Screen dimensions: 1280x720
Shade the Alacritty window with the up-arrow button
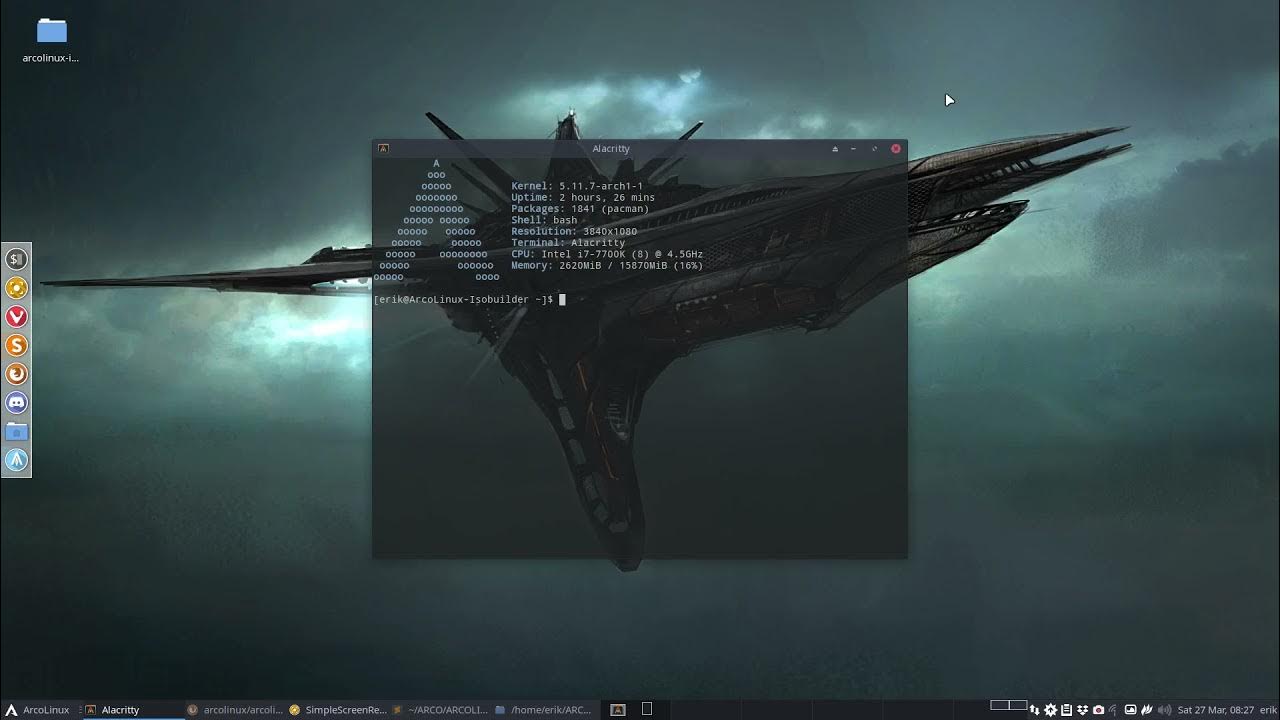pyautogui.click(x=835, y=148)
